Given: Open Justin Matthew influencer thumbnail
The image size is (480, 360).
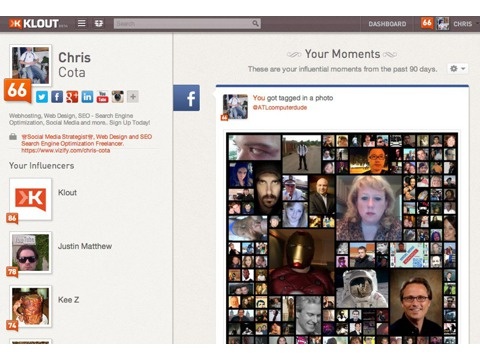Looking at the screenshot, I should tap(31, 253).
